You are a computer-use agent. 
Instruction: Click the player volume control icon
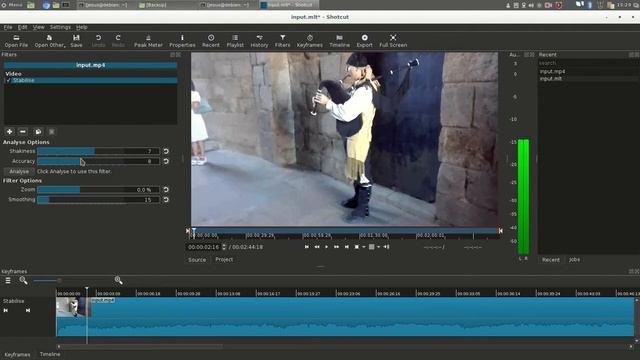click(386, 247)
